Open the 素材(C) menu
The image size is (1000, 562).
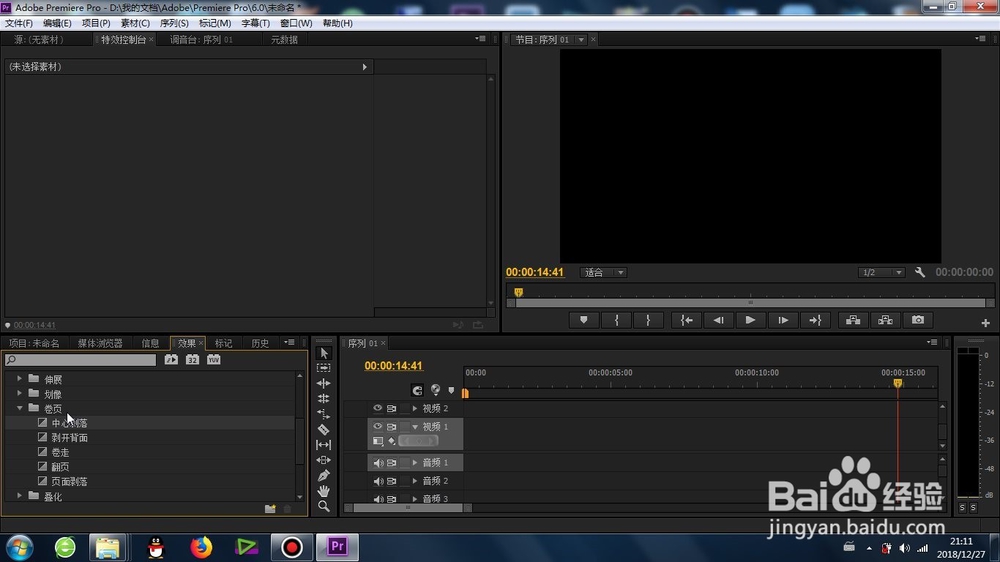[x=135, y=23]
